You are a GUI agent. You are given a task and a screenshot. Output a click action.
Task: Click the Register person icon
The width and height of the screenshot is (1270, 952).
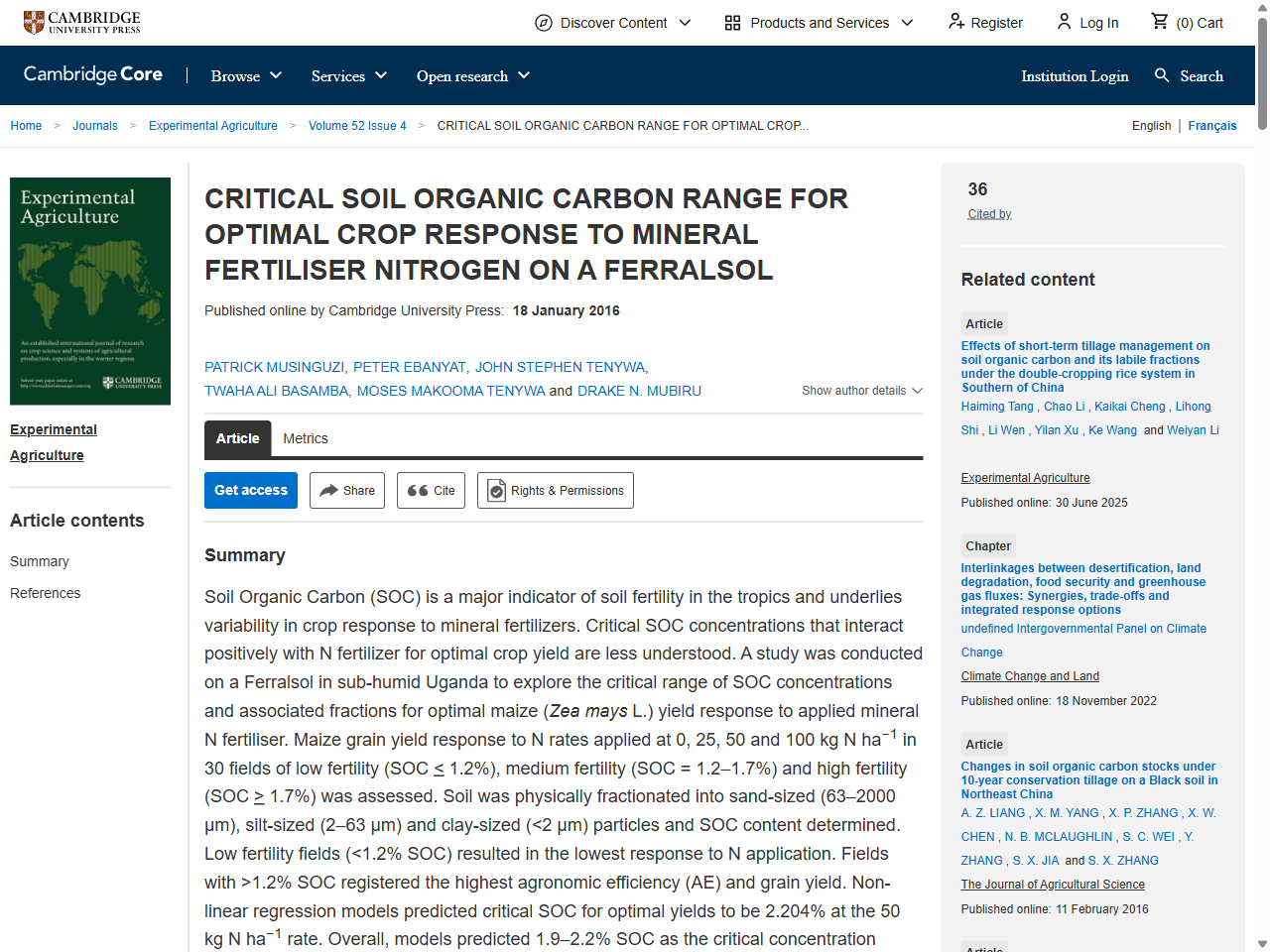pyautogui.click(x=954, y=22)
